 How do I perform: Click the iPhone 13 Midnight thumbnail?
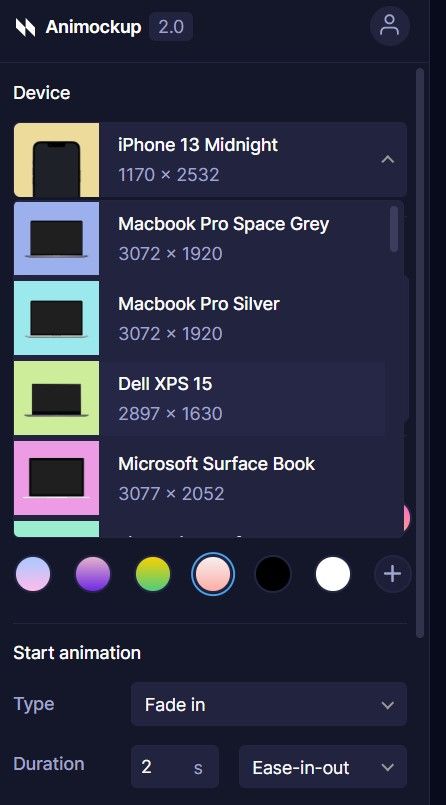(x=56, y=160)
